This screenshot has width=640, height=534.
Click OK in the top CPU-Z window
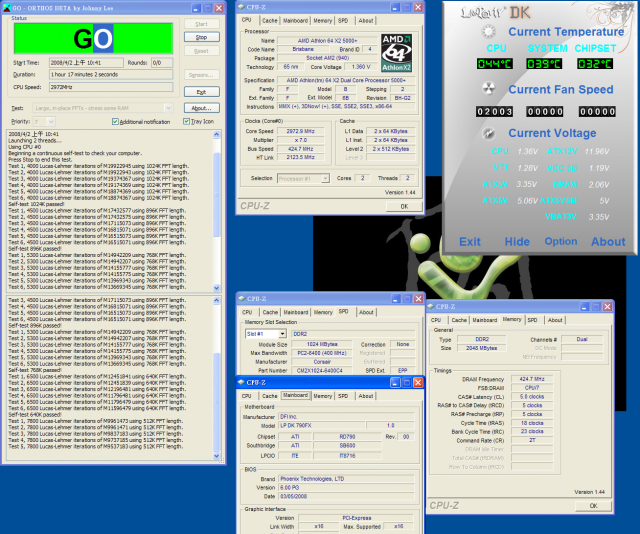pyautogui.click(x=404, y=206)
